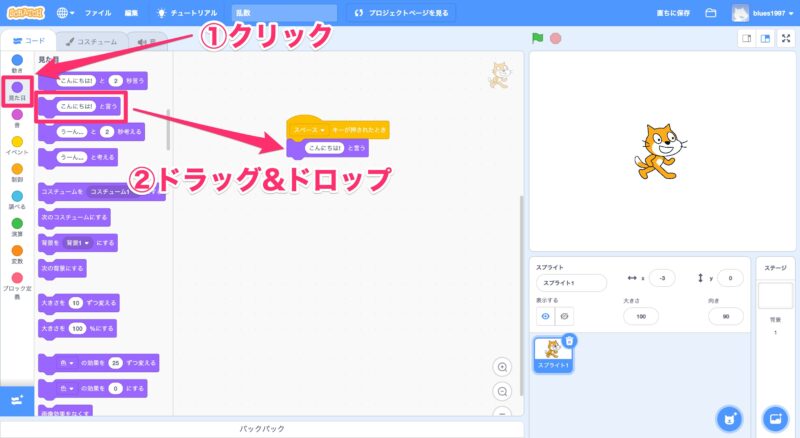Switch to the コスチューム tab
The width and height of the screenshot is (800, 438).
tap(88, 41)
